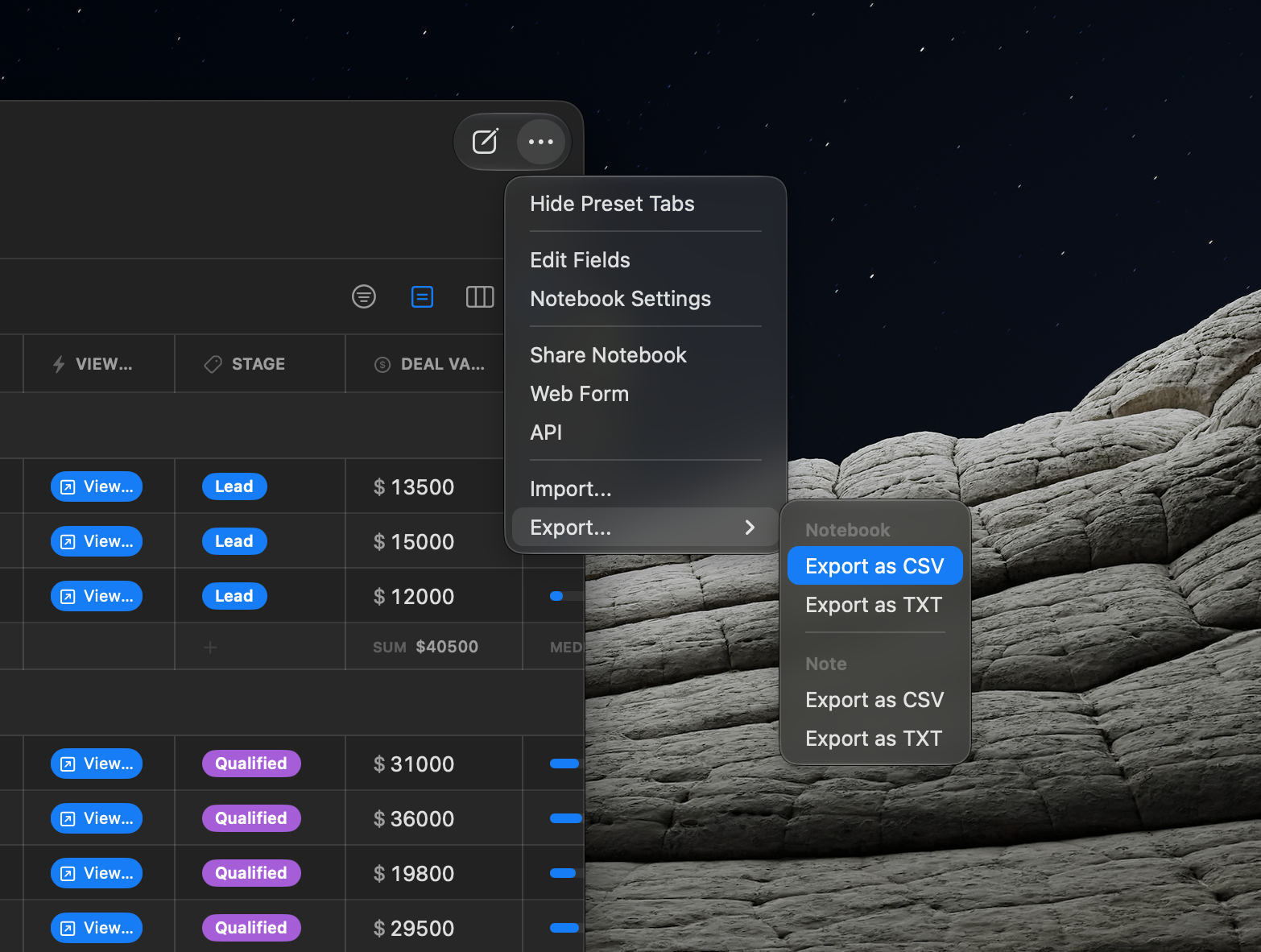
Task: Select Web Form menu item
Action: [645, 394]
